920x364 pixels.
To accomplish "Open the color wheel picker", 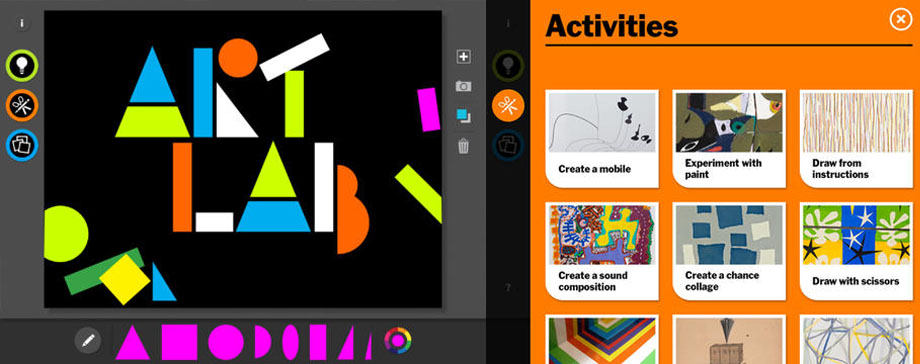I will point(398,341).
